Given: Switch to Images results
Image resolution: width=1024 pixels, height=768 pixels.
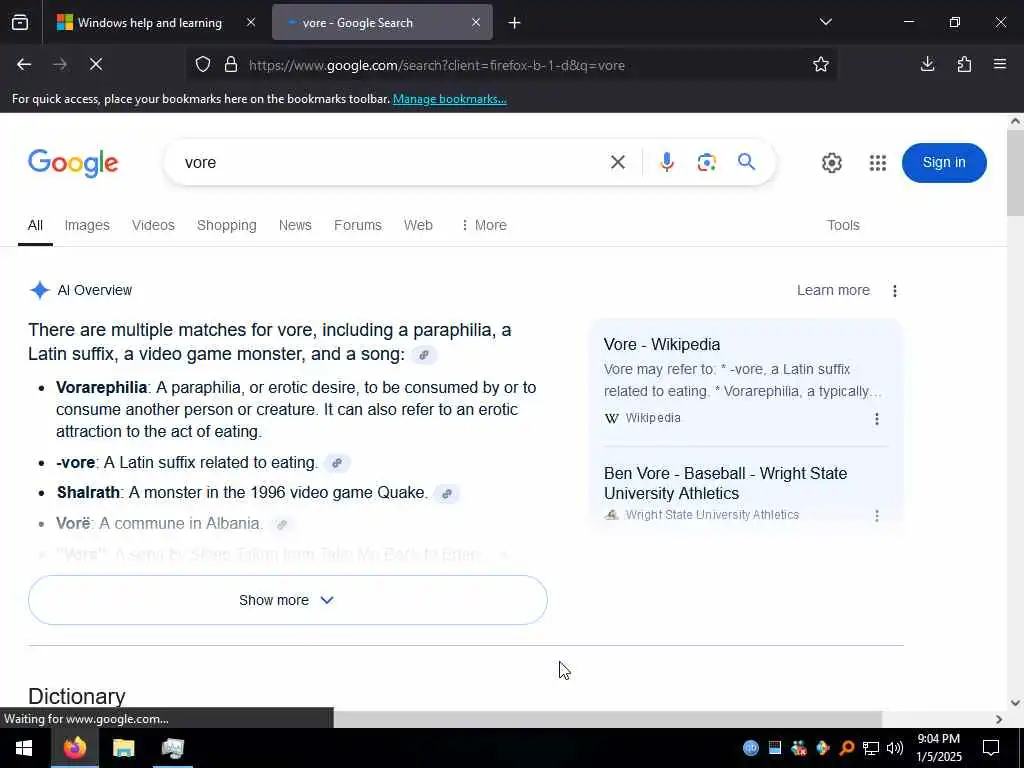Looking at the screenshot, I should (x=87, y=225).
